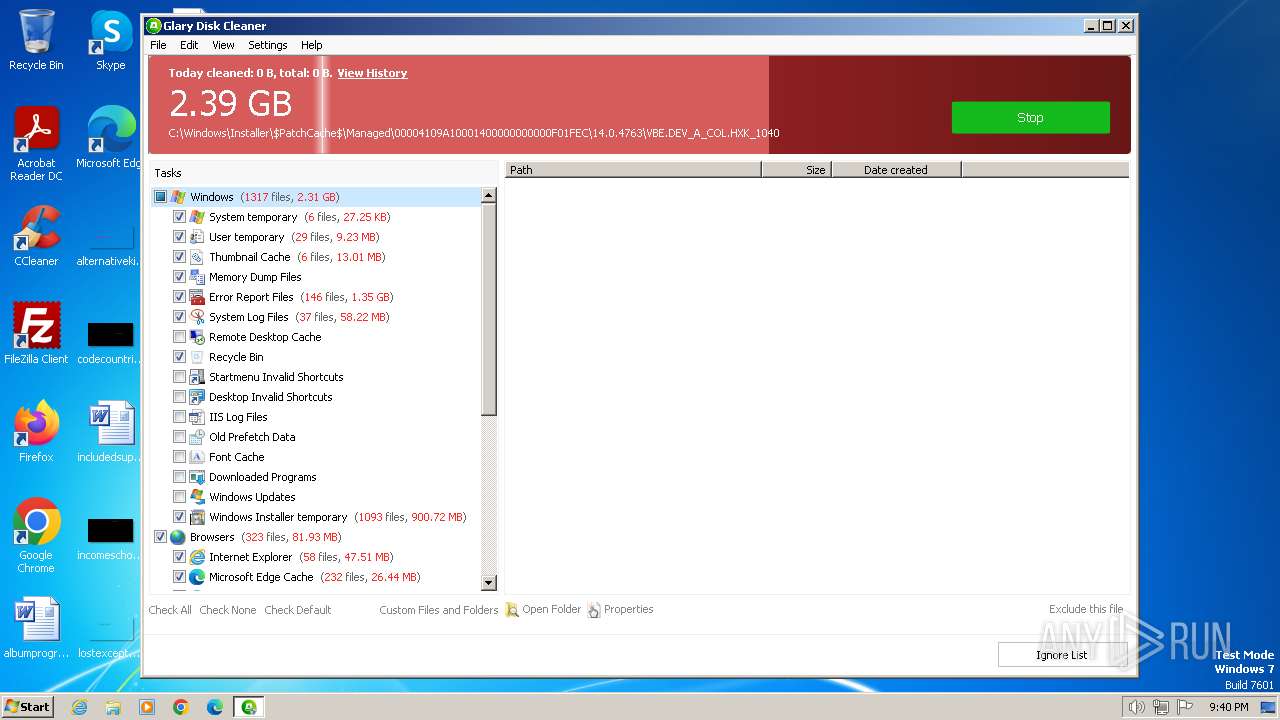Open the Windows Start button
The width and height of the screenshot is (1280, 720).
click(28, 707)
